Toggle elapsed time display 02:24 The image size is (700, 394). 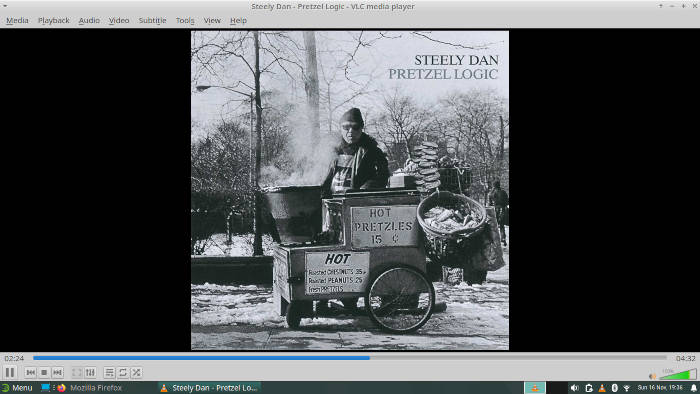[x=14, y=358]
